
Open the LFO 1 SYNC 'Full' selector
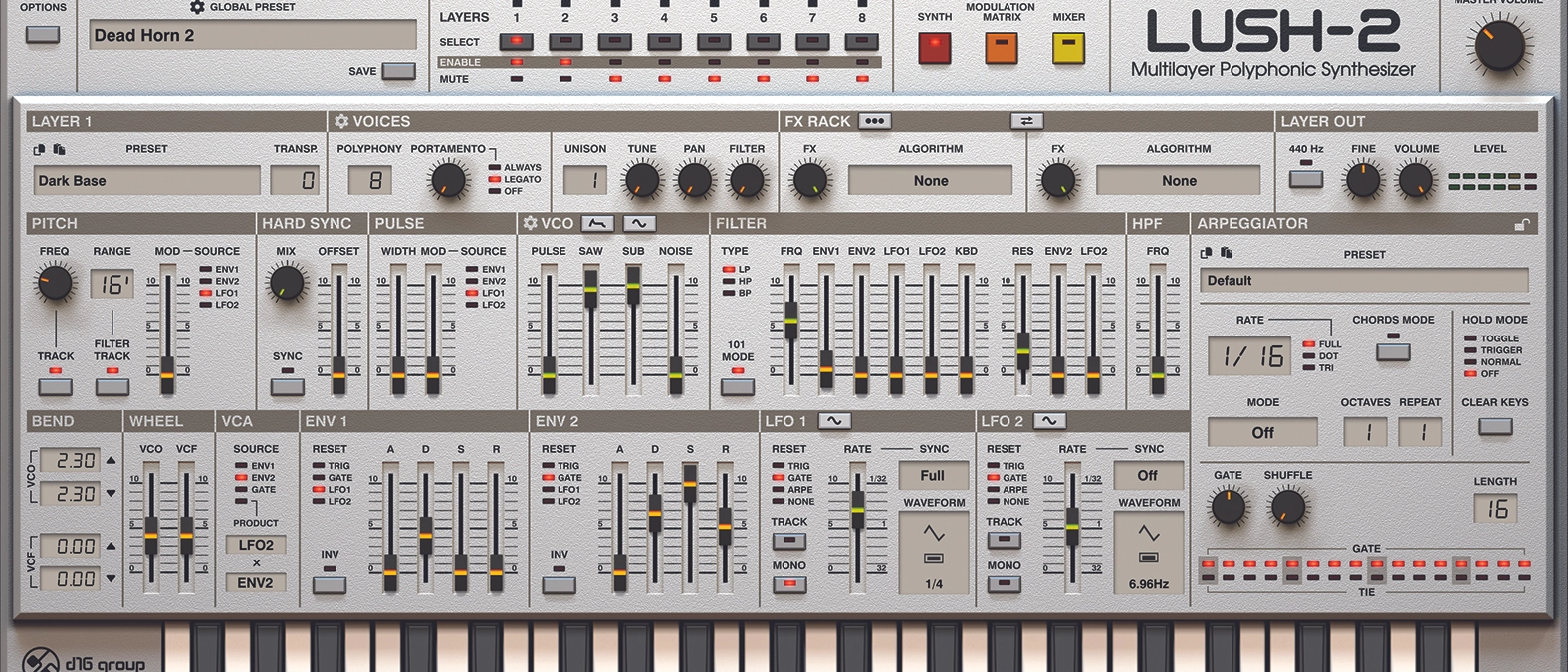click(x=933, y=476)
